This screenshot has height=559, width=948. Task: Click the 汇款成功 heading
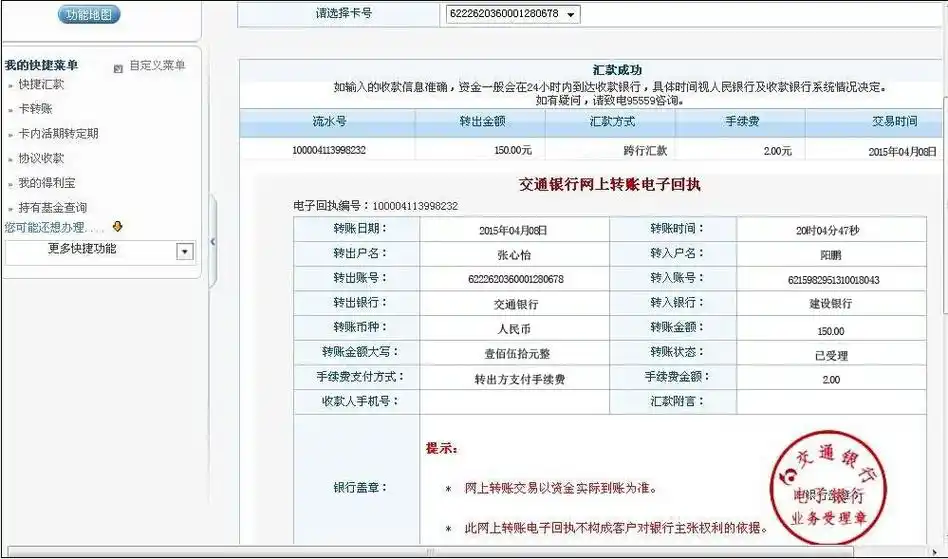(x=617, y=70)
